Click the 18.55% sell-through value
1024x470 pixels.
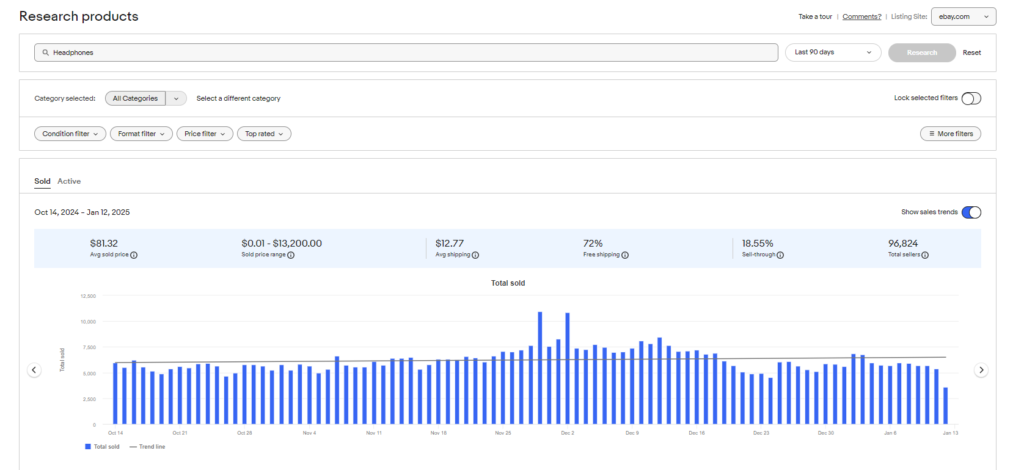(758, 243)
